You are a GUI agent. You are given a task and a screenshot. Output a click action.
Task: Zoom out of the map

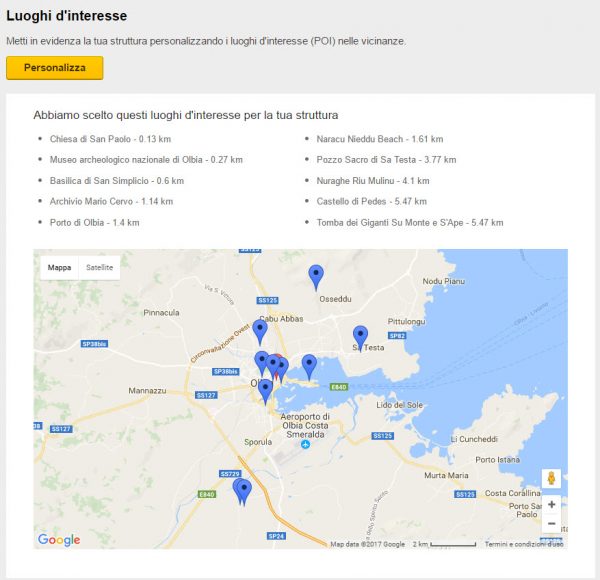[x=551, y=523]
